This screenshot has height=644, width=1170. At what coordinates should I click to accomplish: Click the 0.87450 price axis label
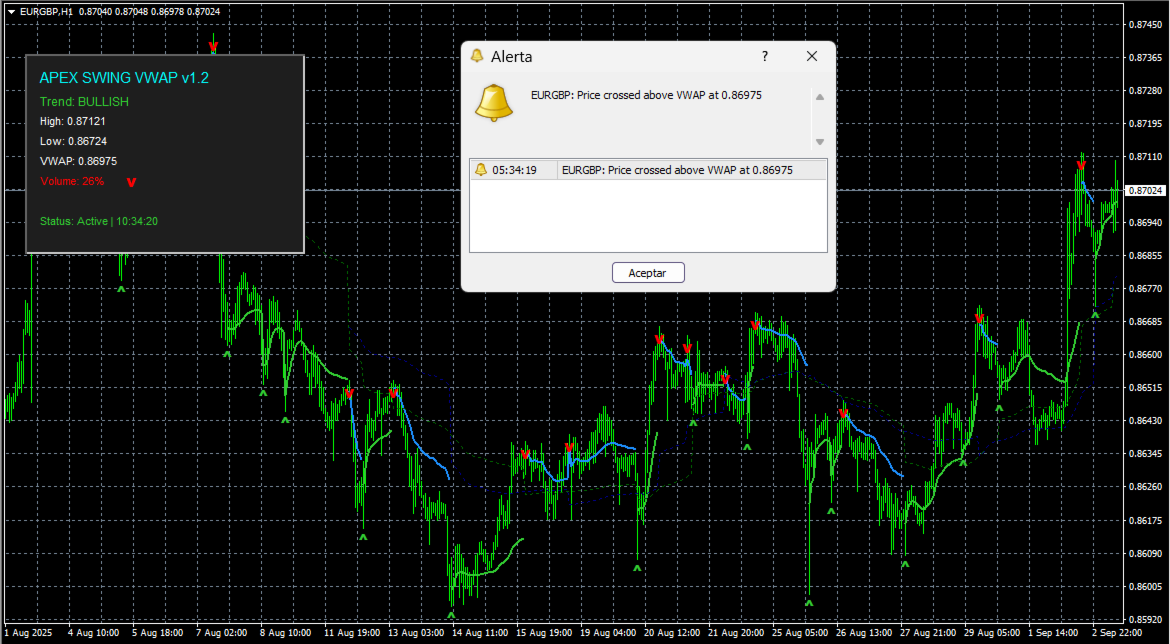click(1144, 25)
